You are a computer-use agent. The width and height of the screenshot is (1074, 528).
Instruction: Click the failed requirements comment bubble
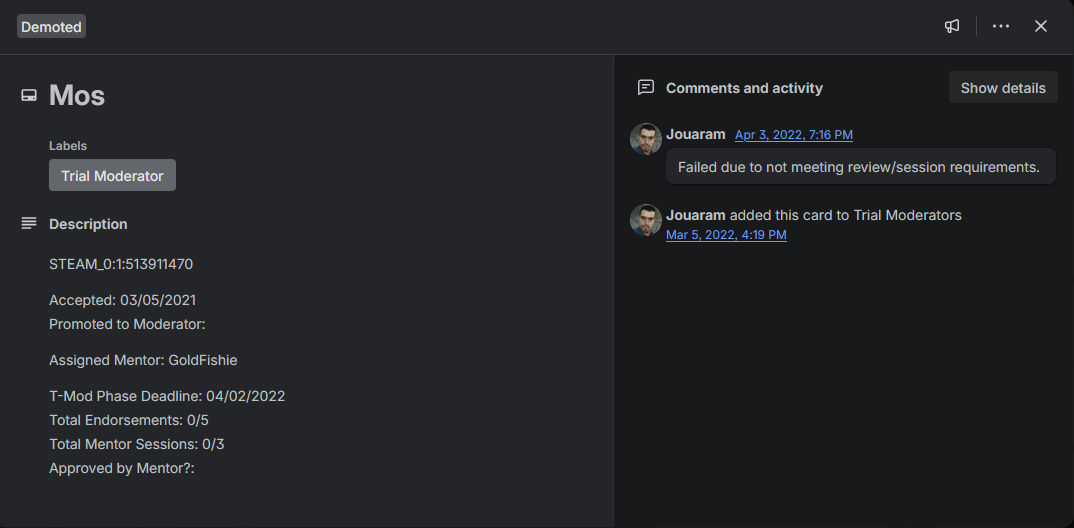[x=859, y=167]
